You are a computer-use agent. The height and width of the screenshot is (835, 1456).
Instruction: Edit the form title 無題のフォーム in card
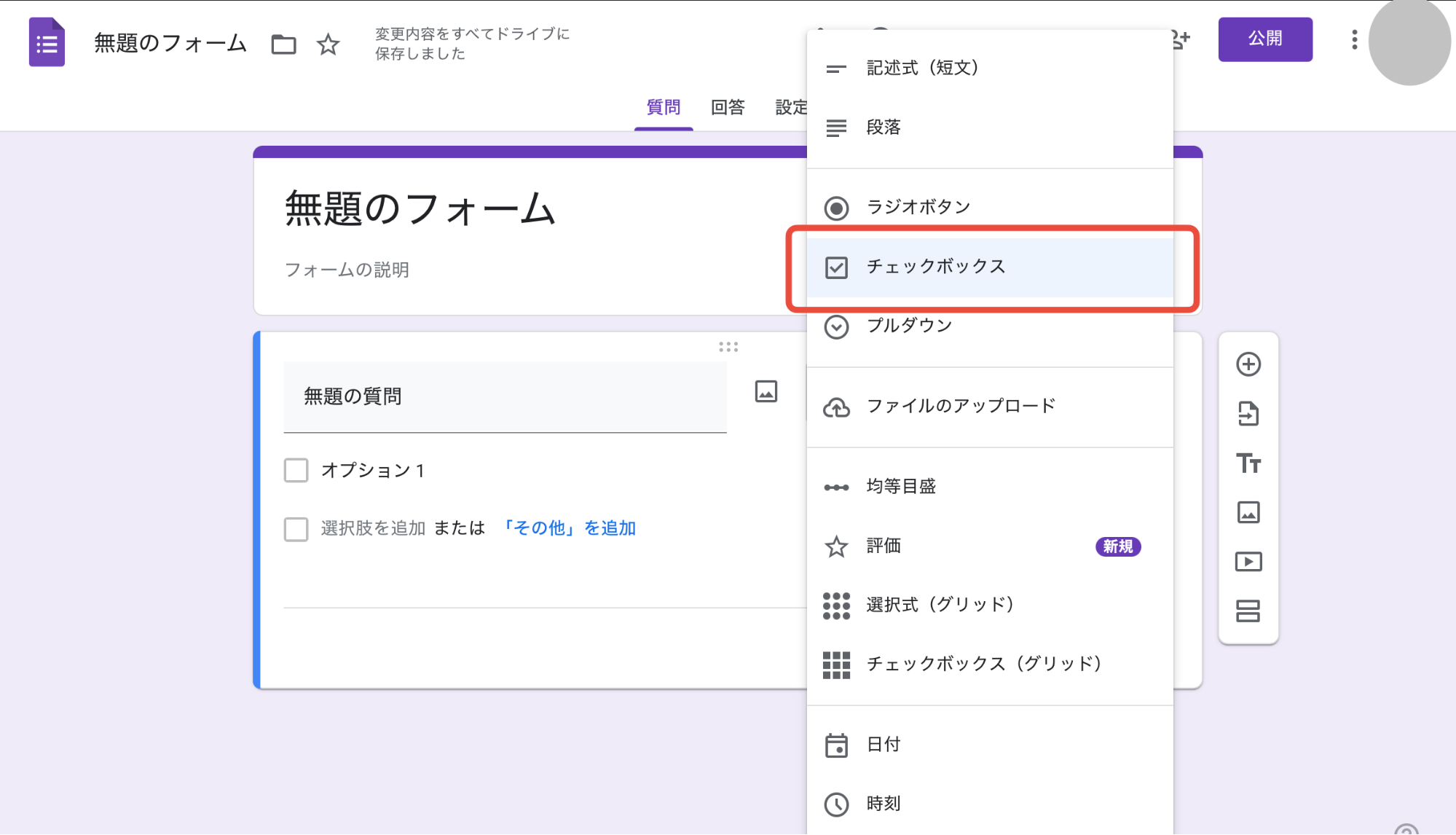click(x=420, y=209)
